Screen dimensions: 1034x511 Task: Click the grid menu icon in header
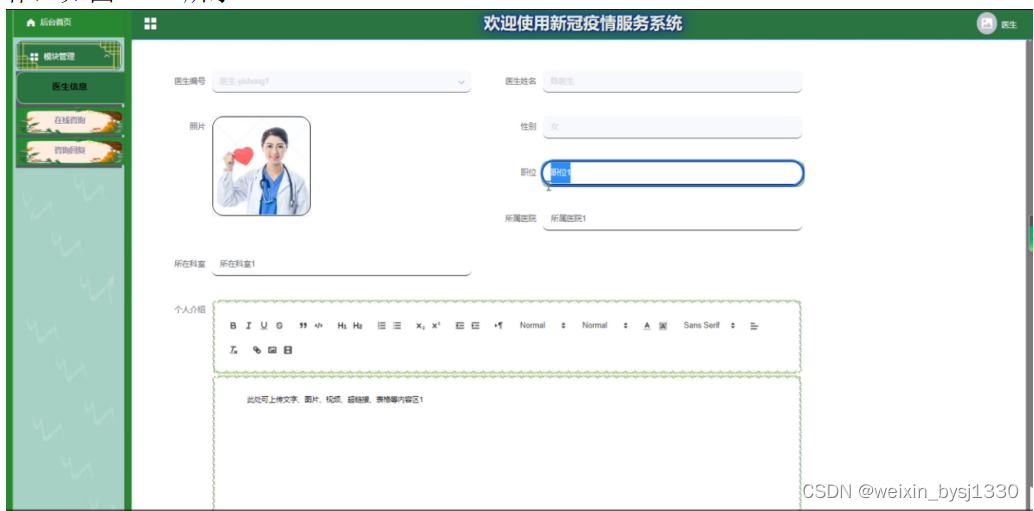(x=150, y=24)
